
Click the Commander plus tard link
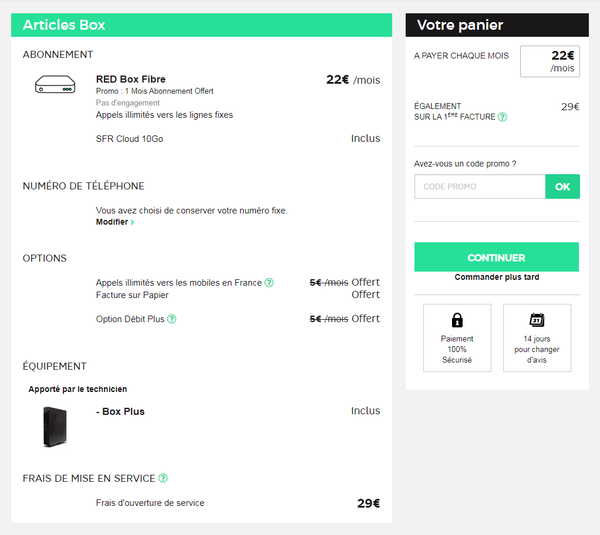point(496,277)
